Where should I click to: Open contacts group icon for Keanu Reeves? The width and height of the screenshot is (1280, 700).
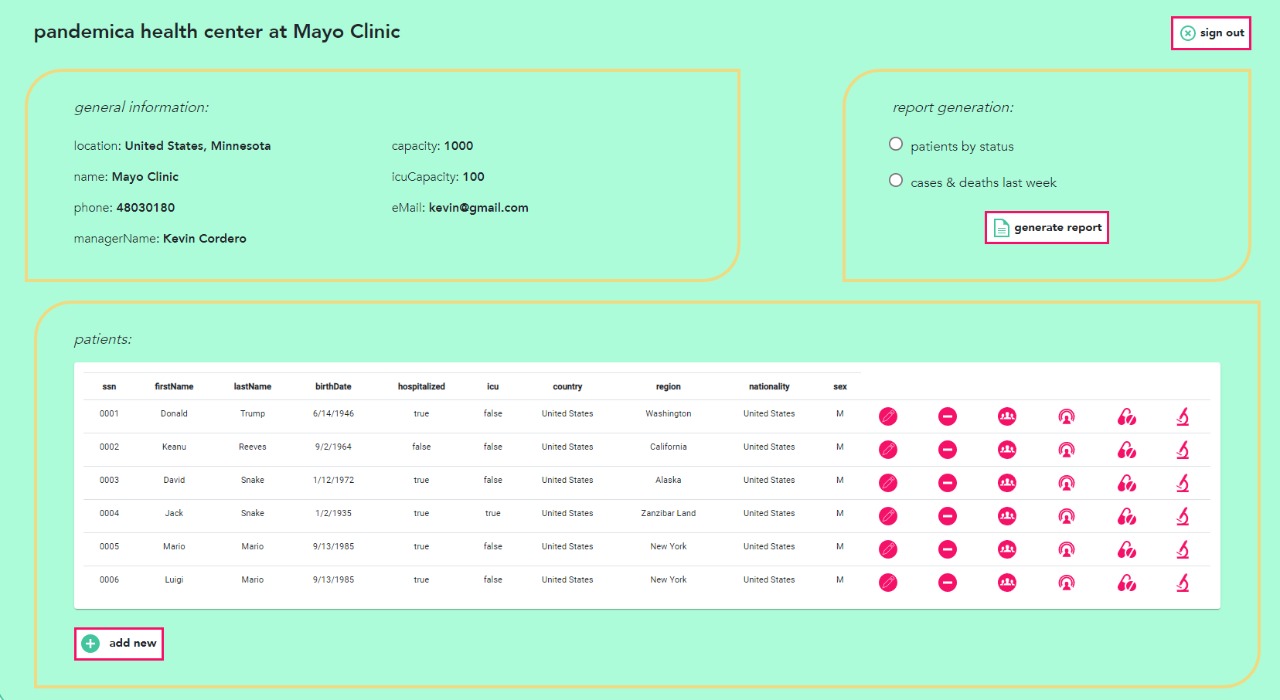click(x=1007, y=450)
